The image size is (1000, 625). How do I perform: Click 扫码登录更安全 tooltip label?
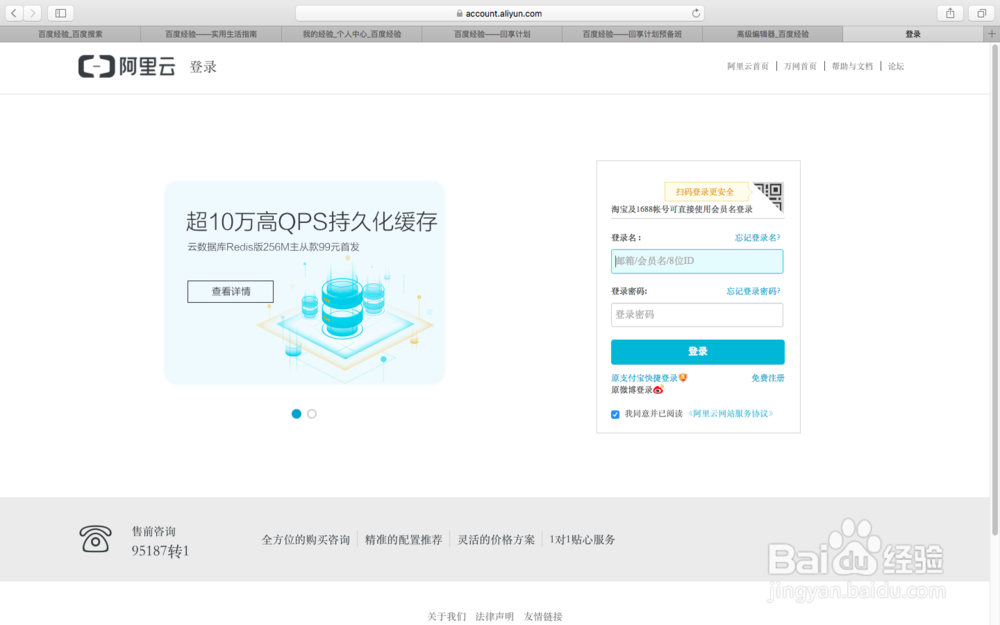point(705,192)
